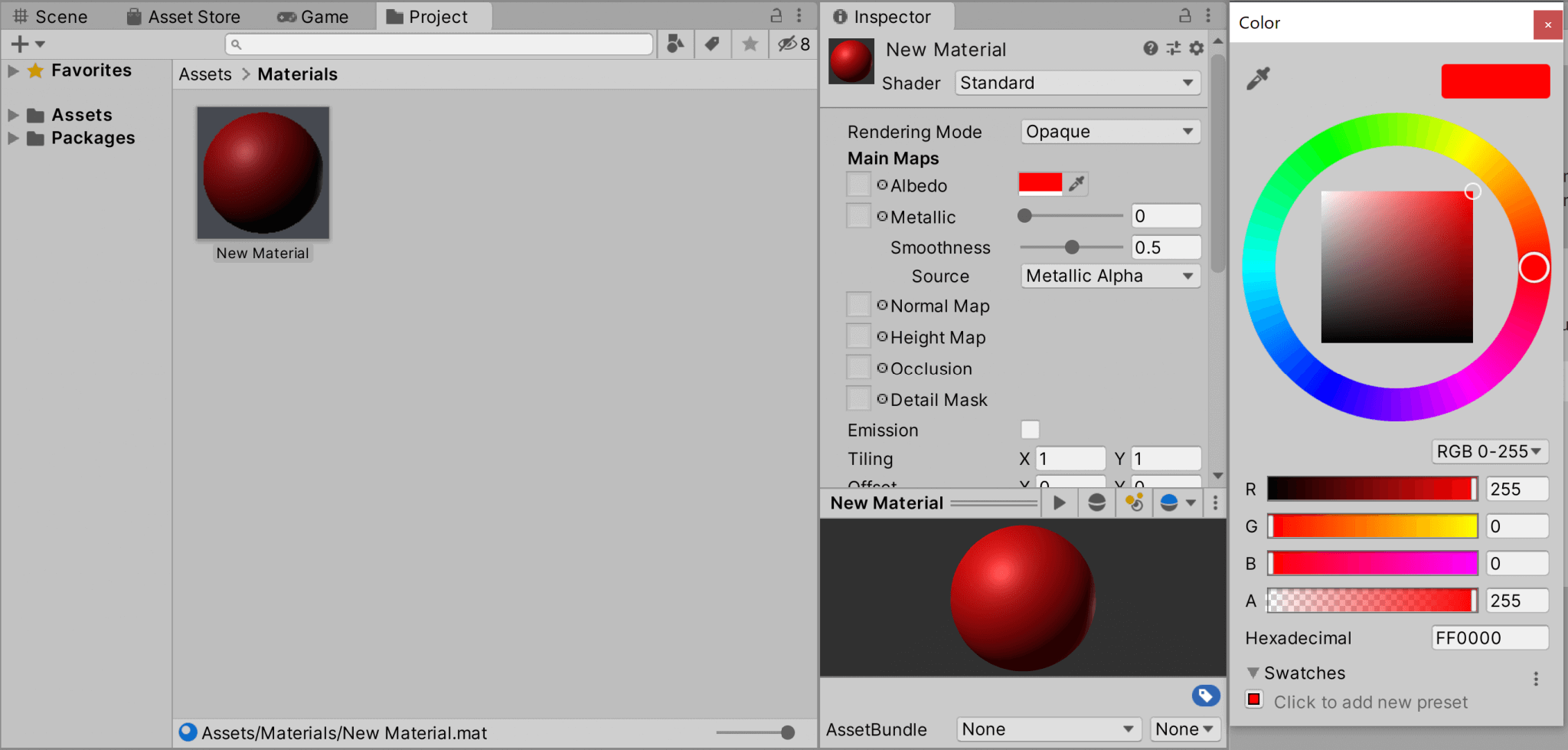The image size is (1568, 750).
Task: Click the search by label tag icon
Action: tap(712, 44)
